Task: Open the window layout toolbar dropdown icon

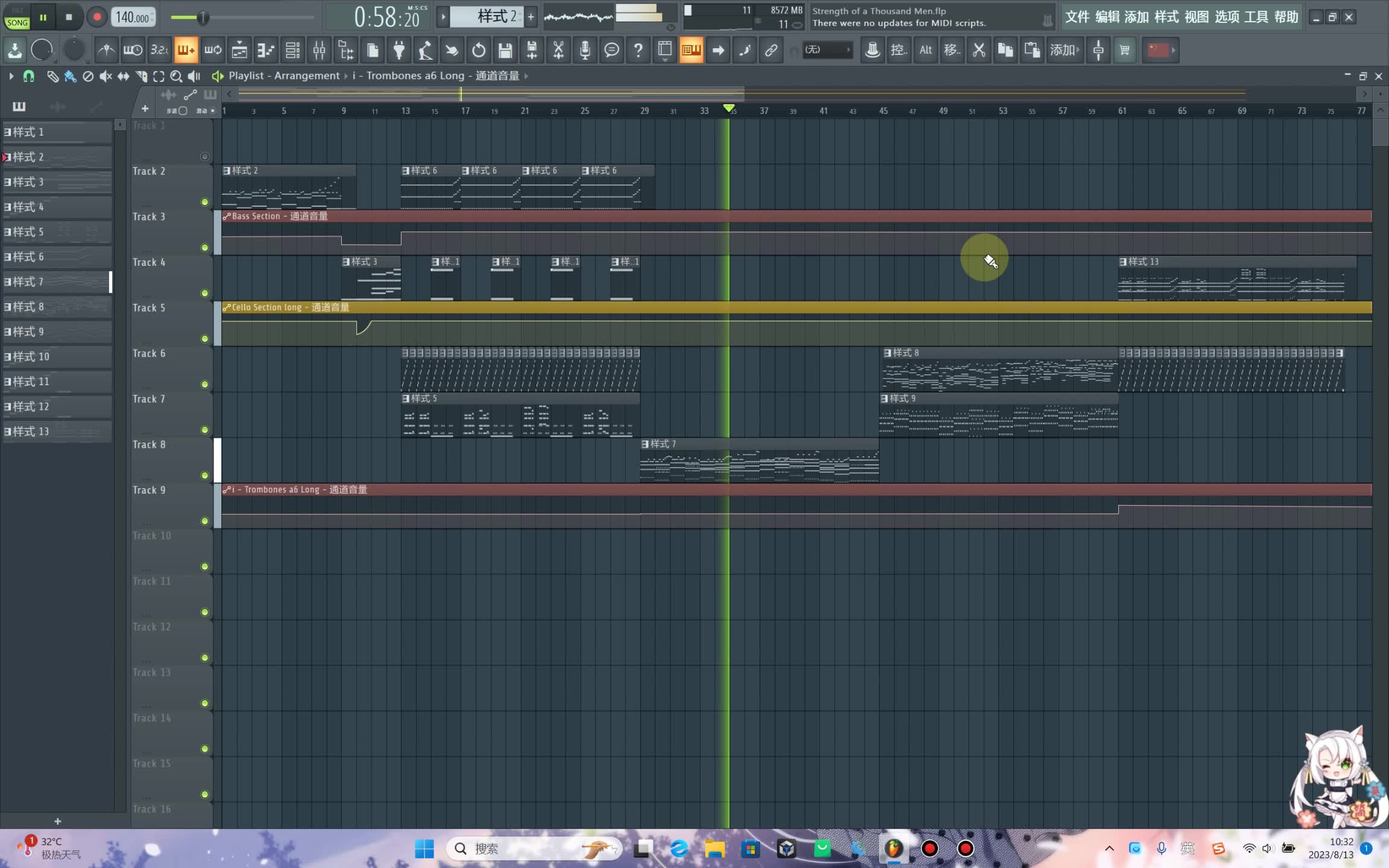Action: pos(665,50)
